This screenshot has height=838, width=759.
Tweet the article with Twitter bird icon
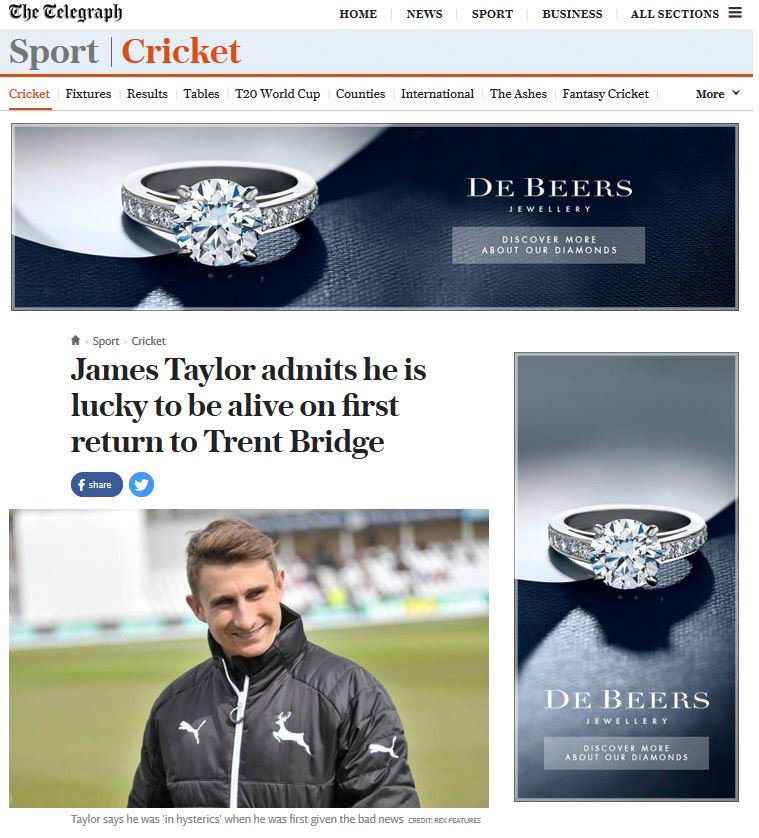click(x=142, y=485)
